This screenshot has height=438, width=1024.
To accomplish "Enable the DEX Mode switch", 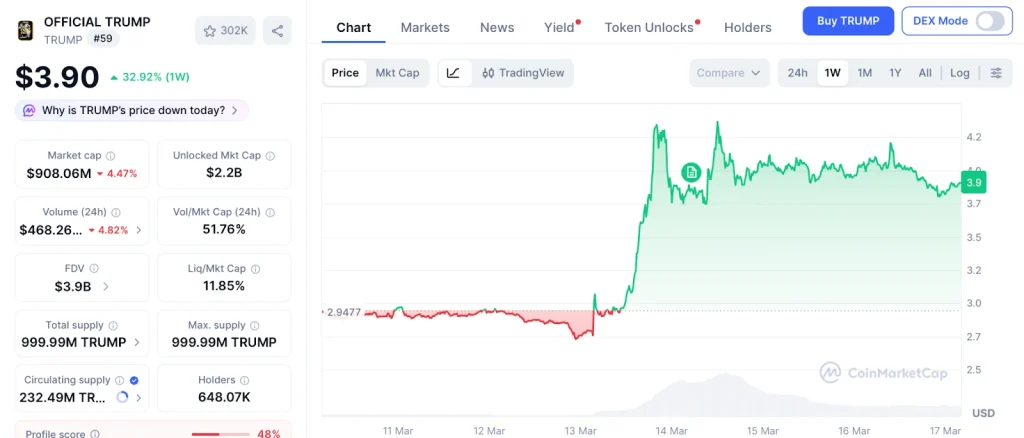I will point(989,21).
